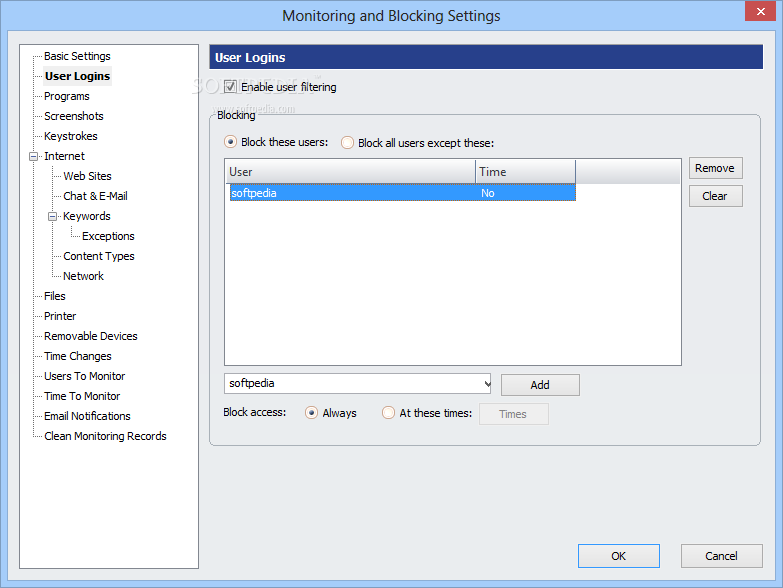Sort list by Time column header
This screenshot has width=783, height=588.
[x=525, y=172]
